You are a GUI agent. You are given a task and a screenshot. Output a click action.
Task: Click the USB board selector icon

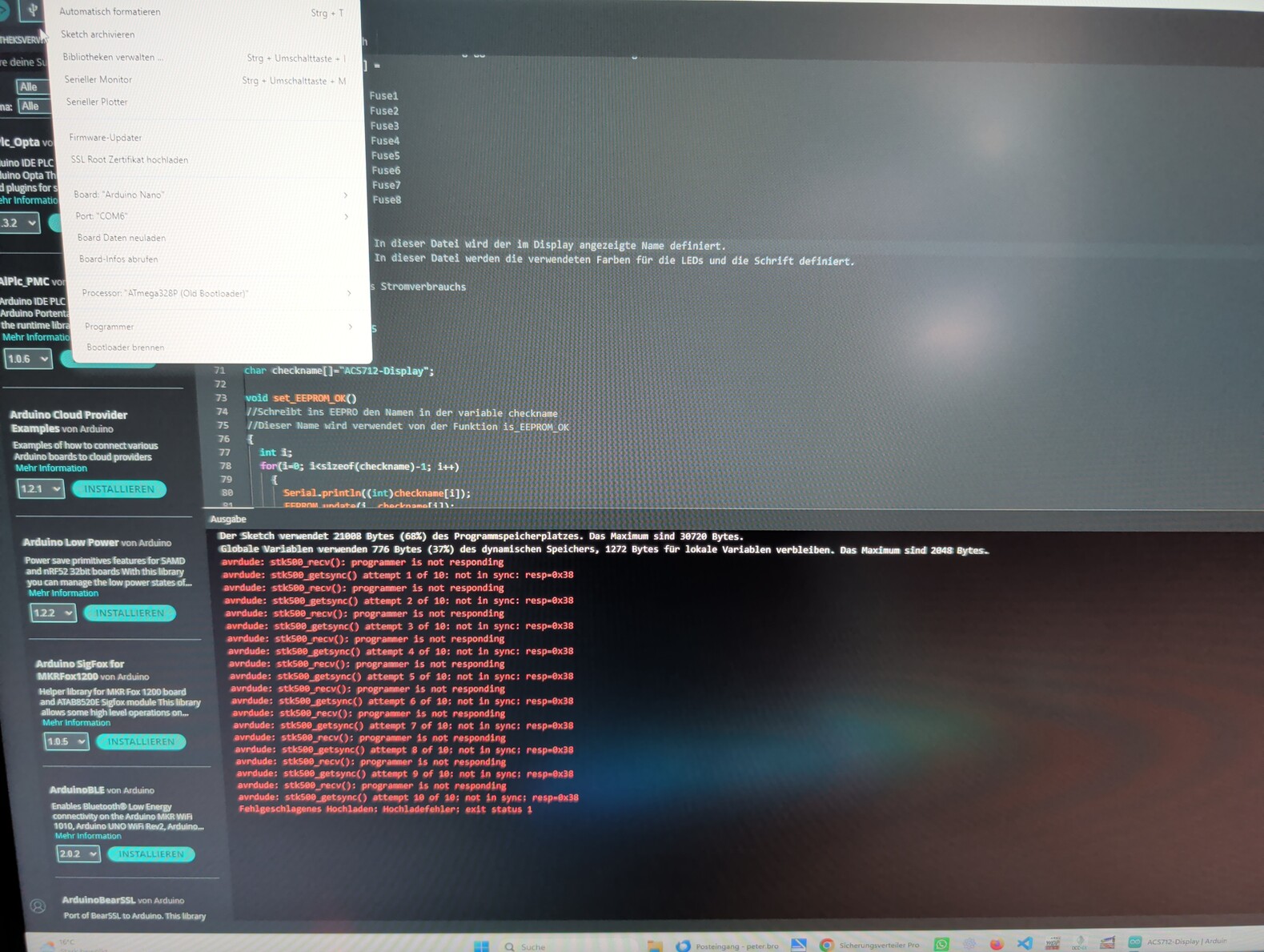coord(32,10)
